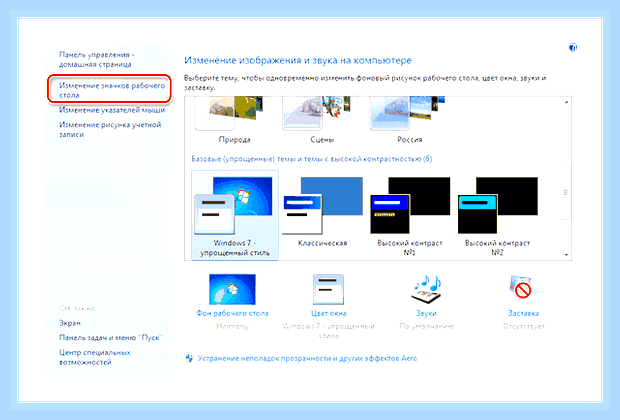The width and height of the screenshot is (620, 420).
Task: Select Высокий контраст №1 theme
Action: coord(410,215)
